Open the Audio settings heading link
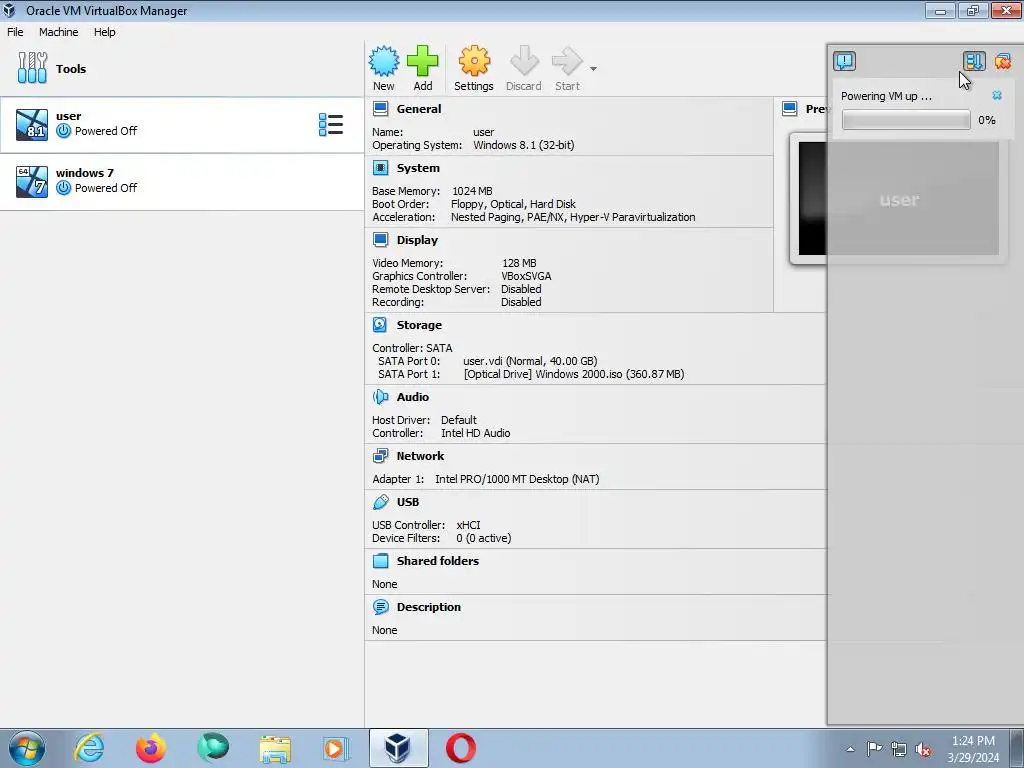The height and width of the screenshot is (768, 1024). [413, 396]
